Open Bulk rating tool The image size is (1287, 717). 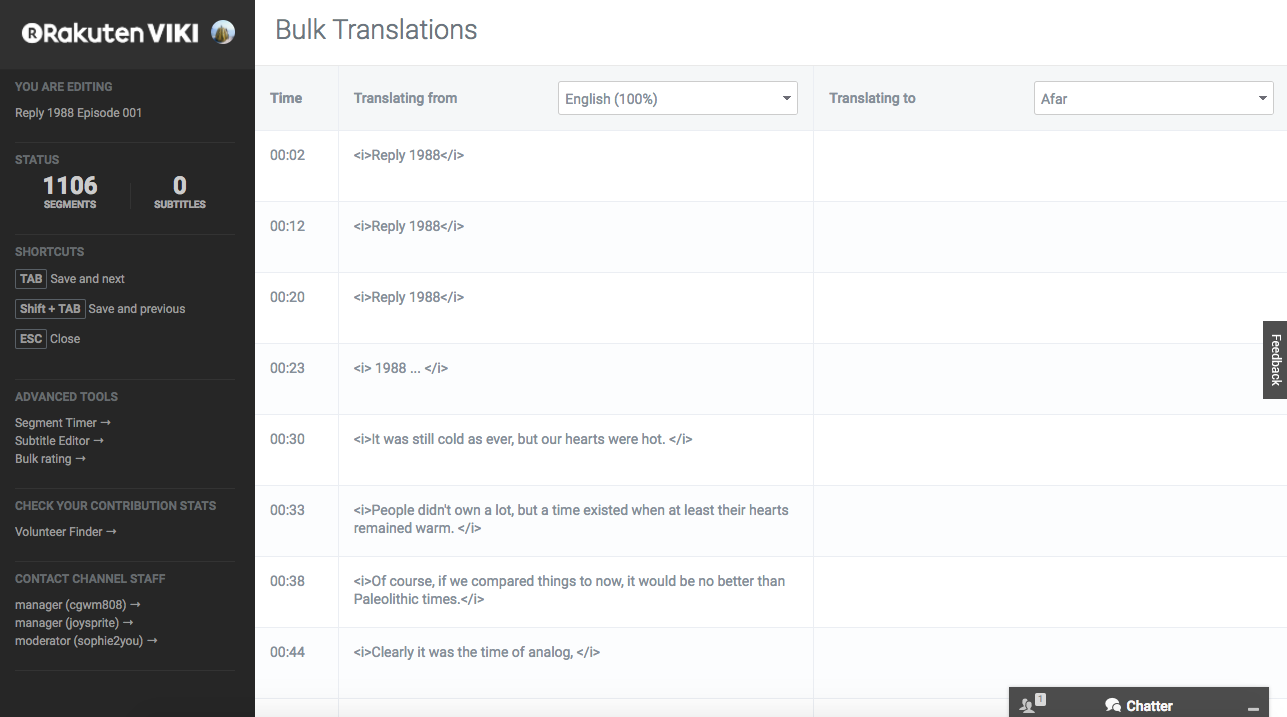click(x=50, y=459)
